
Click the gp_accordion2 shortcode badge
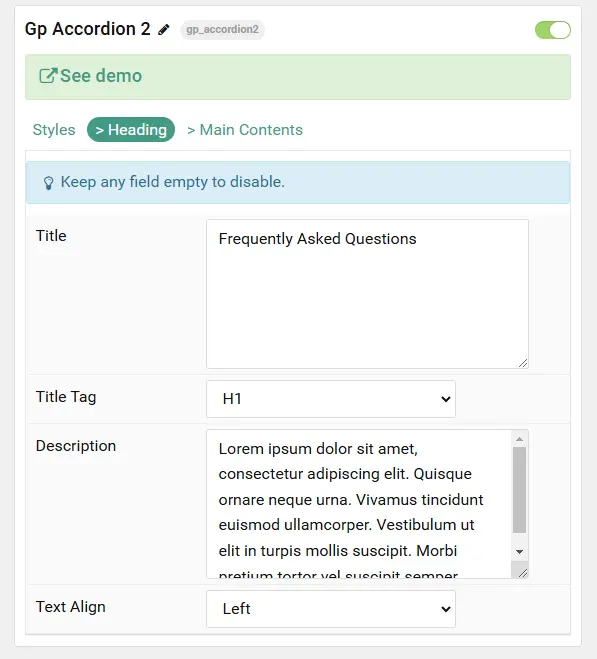(222, 29)
